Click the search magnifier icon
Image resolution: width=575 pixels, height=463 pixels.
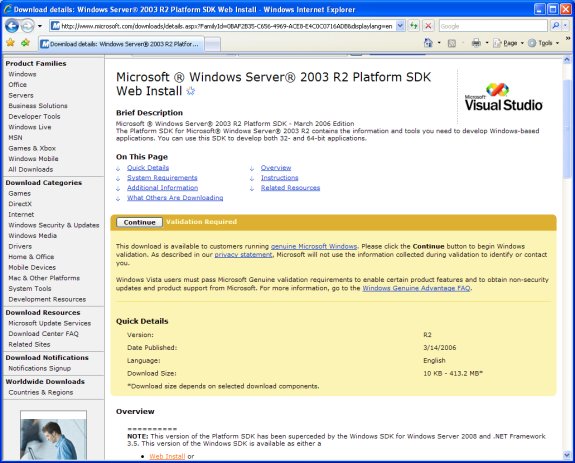tap(556, 26)
